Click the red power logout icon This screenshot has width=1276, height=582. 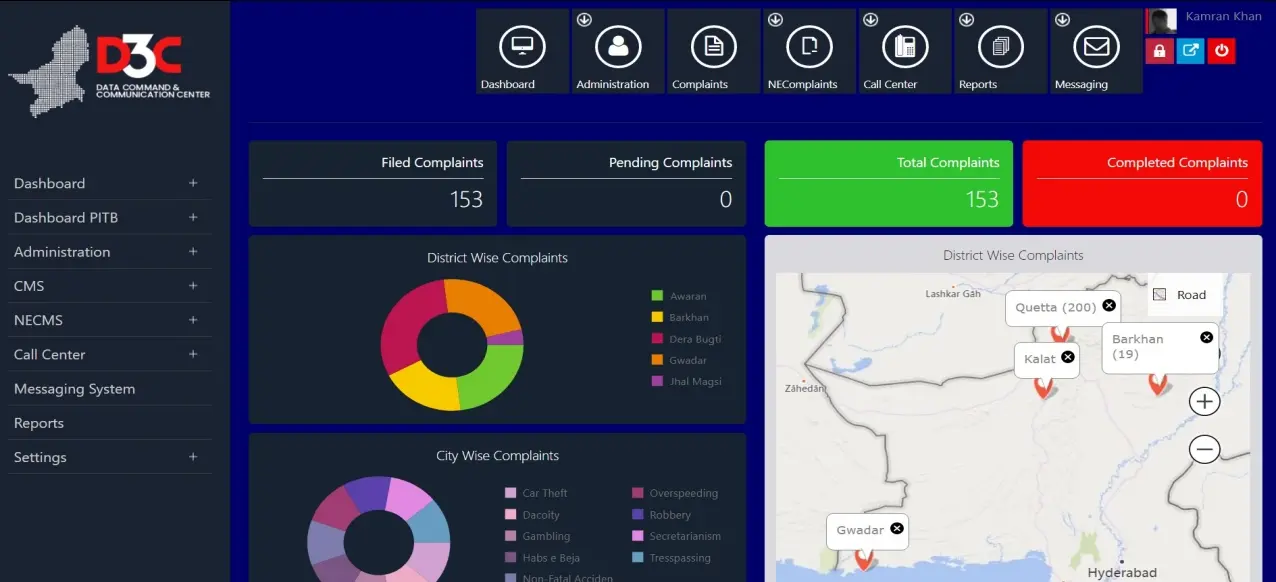[x=1221, y=51]
